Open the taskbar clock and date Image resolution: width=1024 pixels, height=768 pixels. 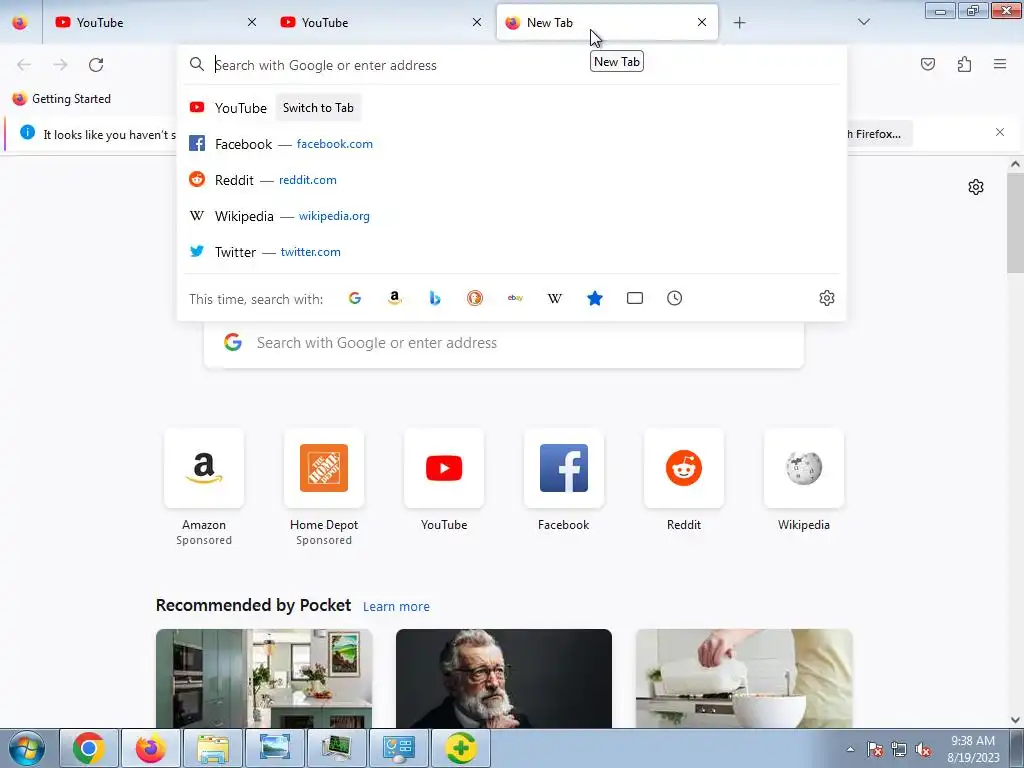pos(973,749)
